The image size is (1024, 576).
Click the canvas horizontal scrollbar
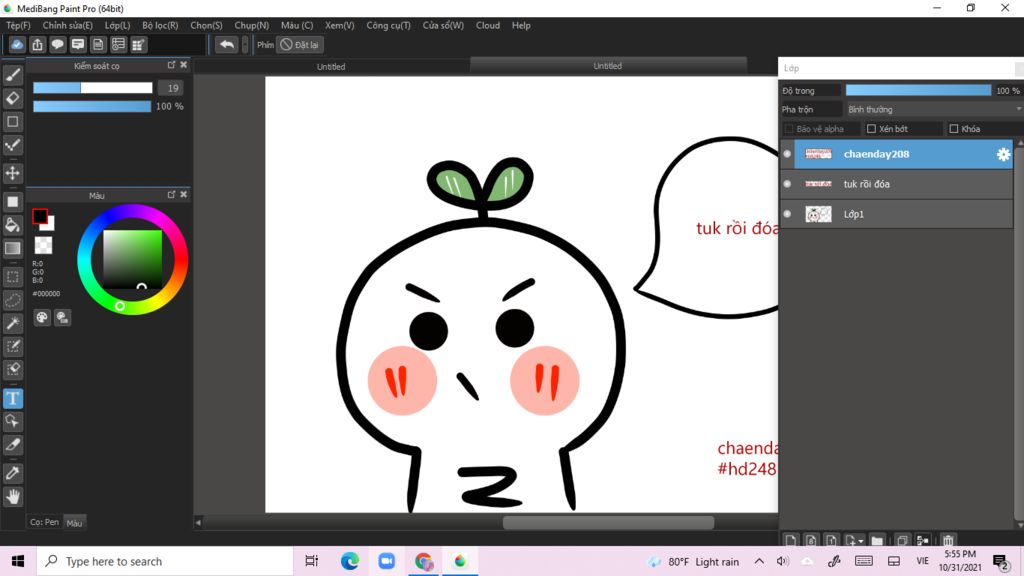[x=608, y=522]
